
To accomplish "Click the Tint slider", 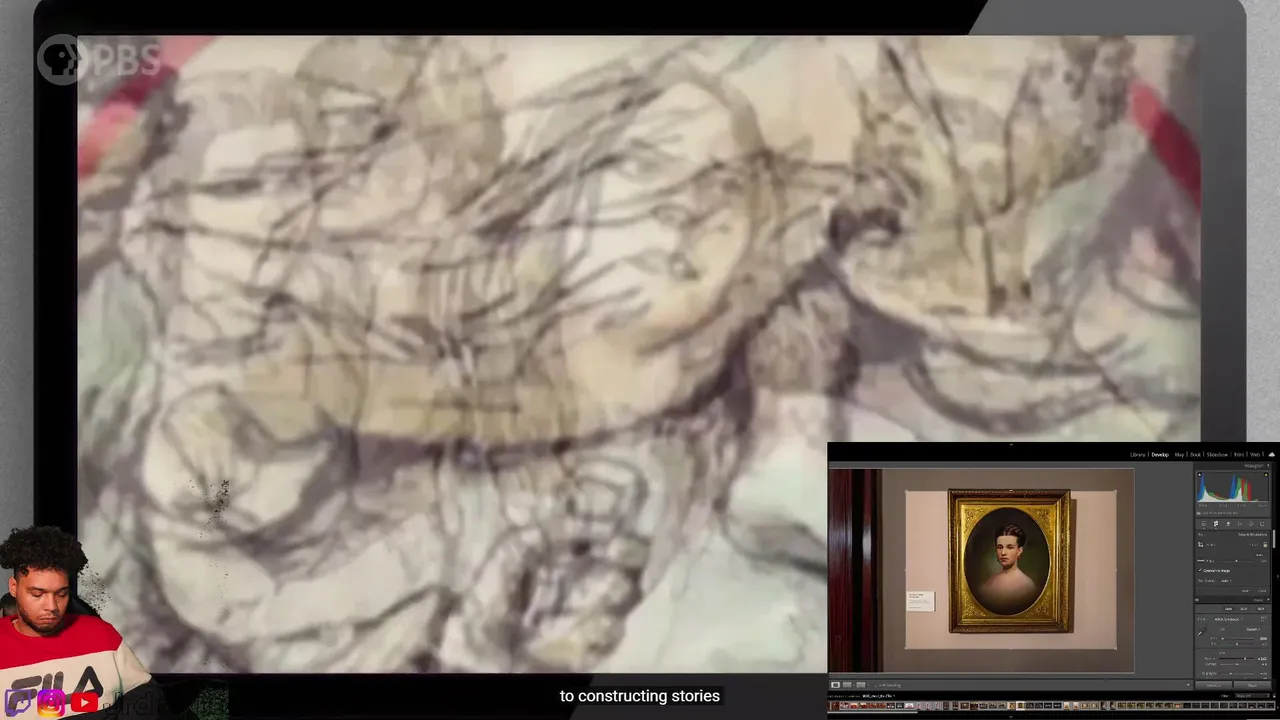I will point(1237,644).
